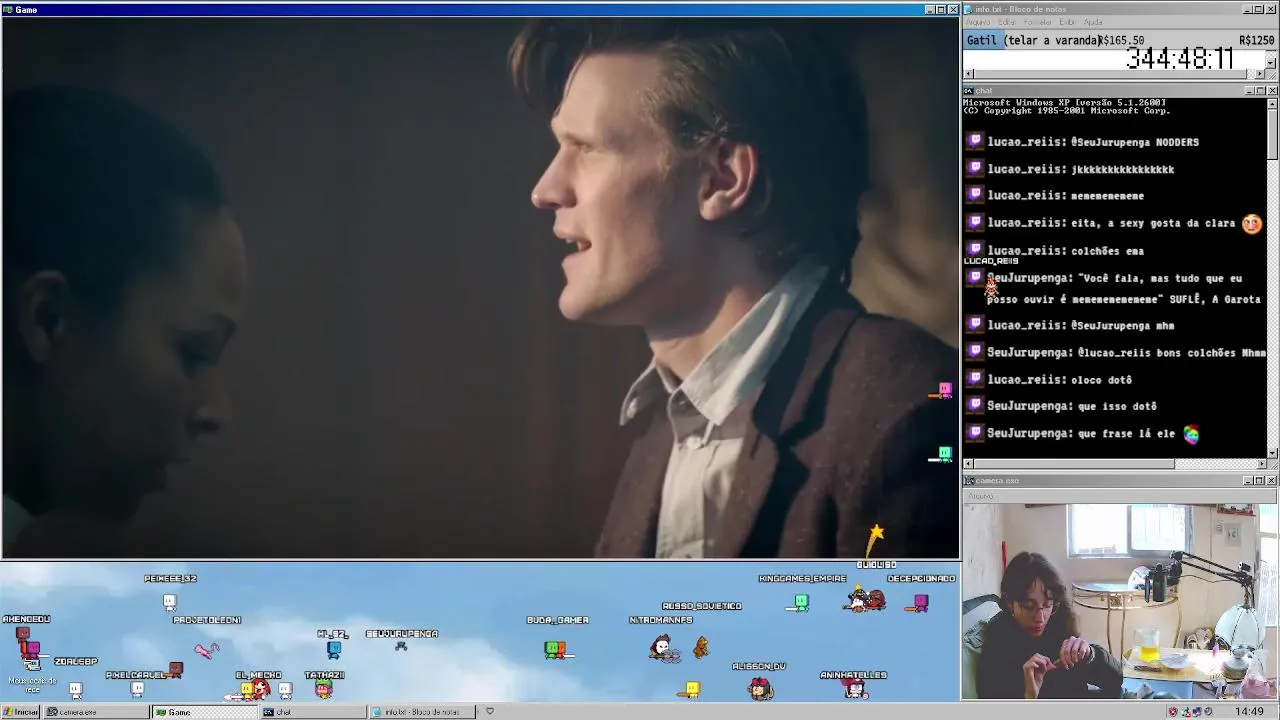Click the taskbar clock showing 14:49
This screenshot has width=1280, height=720.
coord(1249,712)
